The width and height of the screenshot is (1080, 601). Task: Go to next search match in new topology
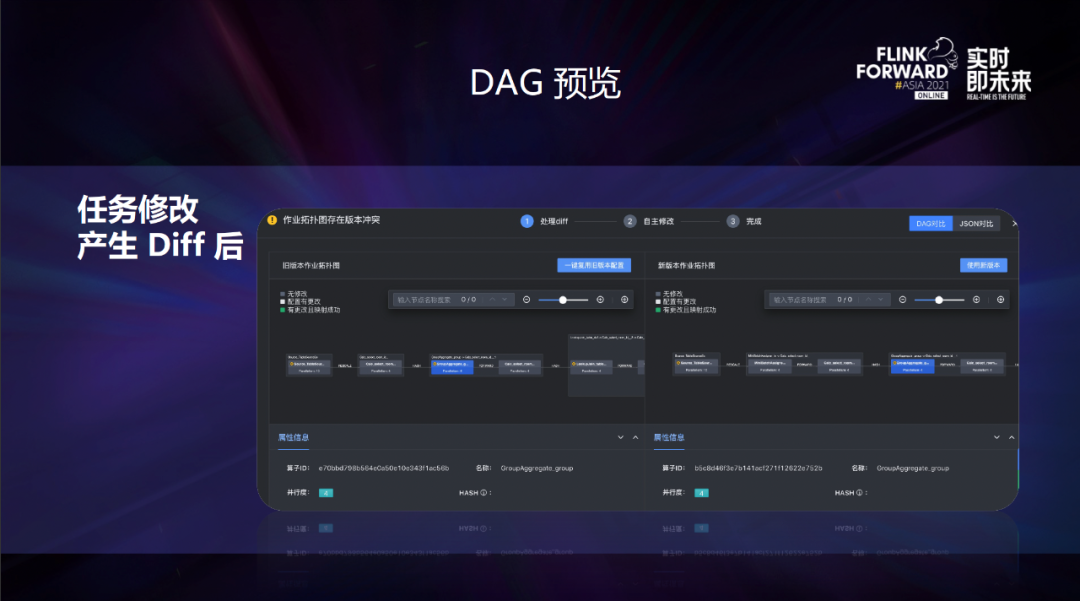(881, 299)
